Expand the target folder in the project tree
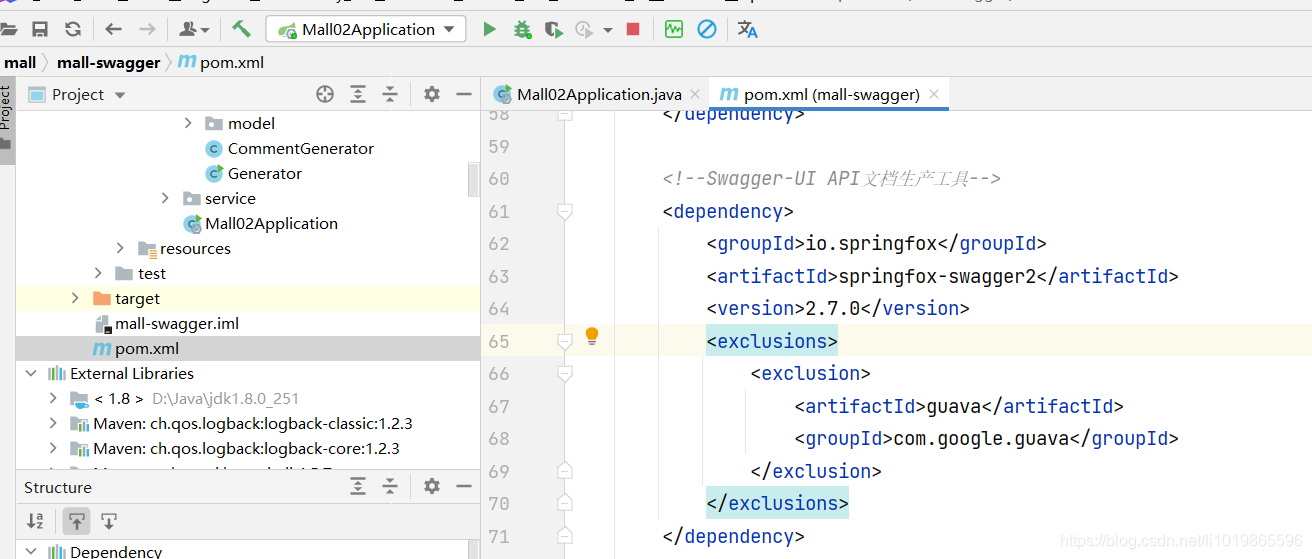The height and width of the screenshot is (559, 1312). pyautogui.click(x=75, y=298)
